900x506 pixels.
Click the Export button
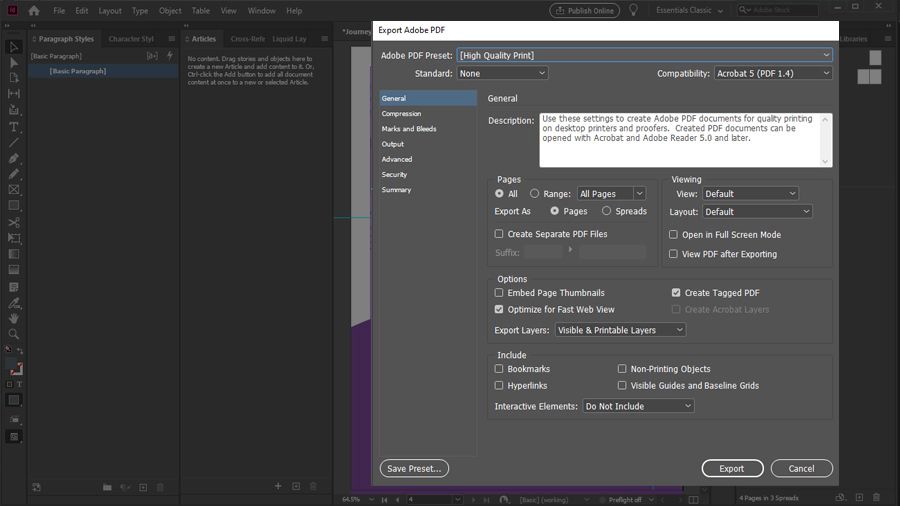[732, 468]
